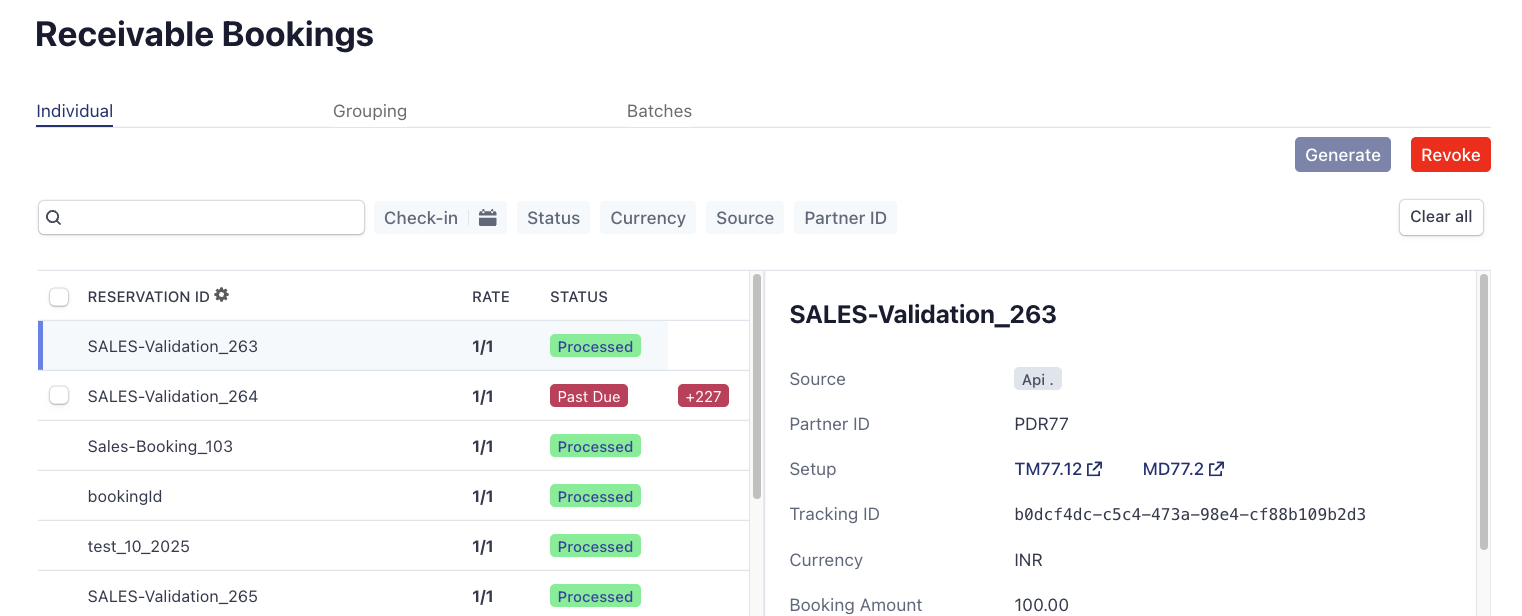Click the +227 overdue badge

(703, 397)
